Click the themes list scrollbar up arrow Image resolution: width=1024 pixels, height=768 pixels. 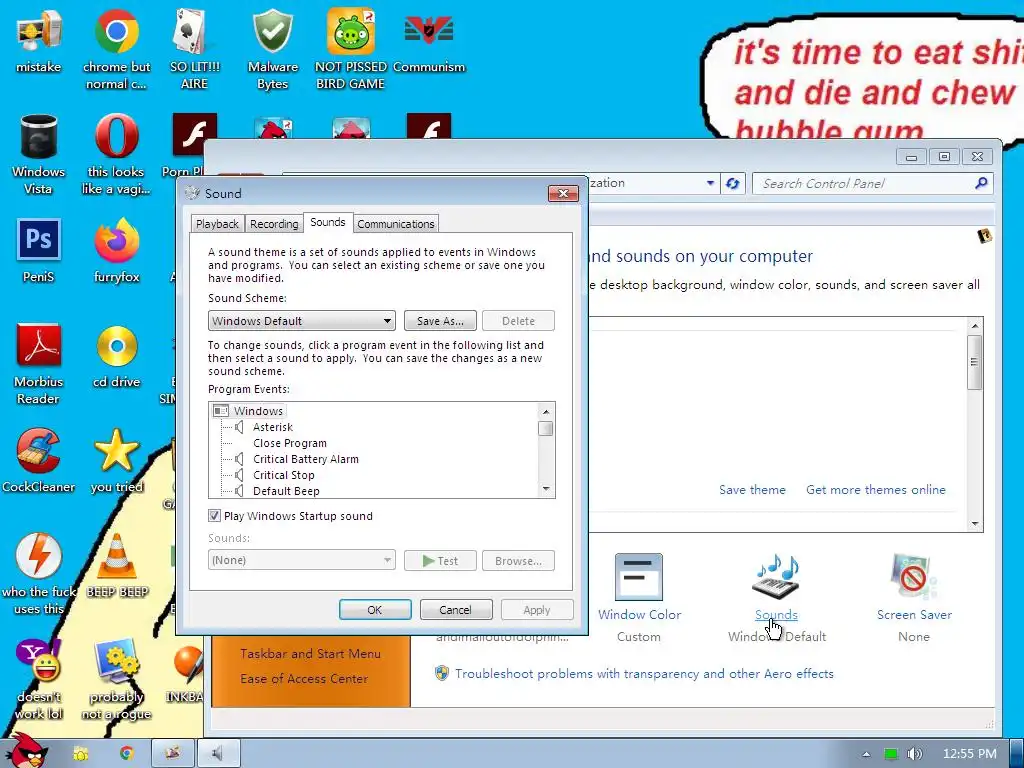(x=975, y=326)
